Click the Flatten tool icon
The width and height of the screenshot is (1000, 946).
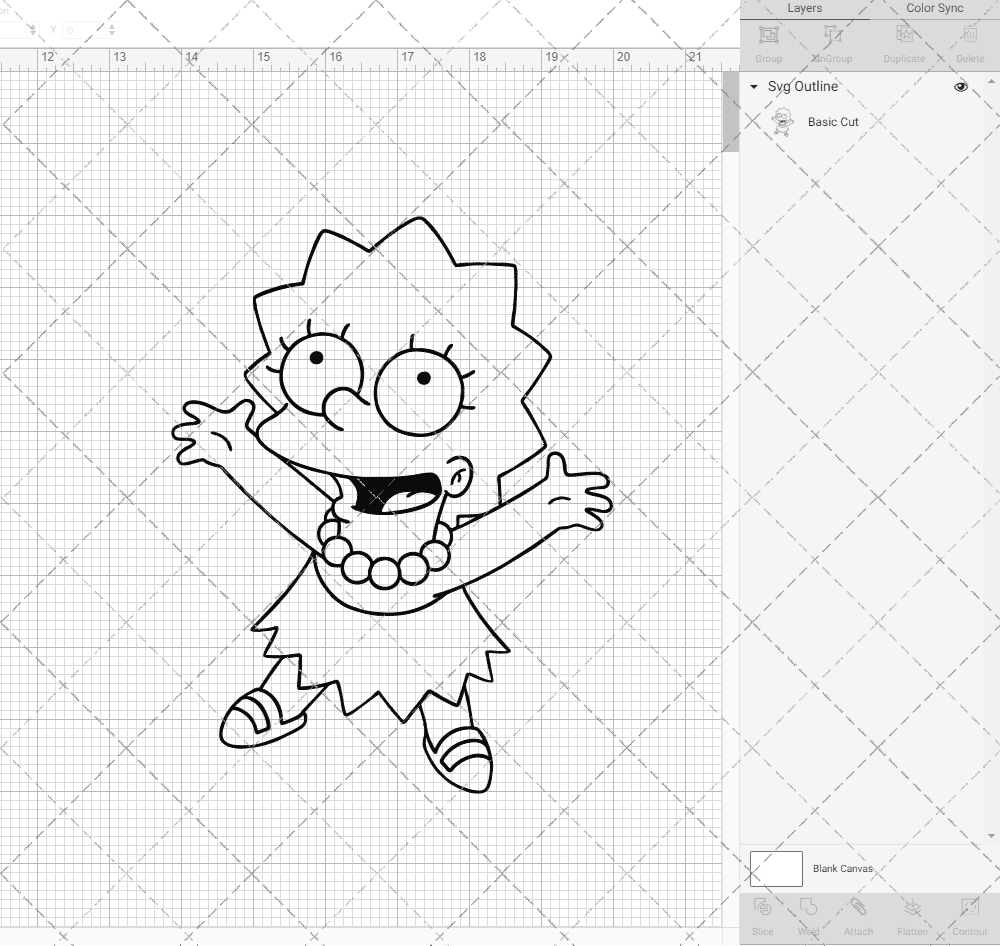912,907
